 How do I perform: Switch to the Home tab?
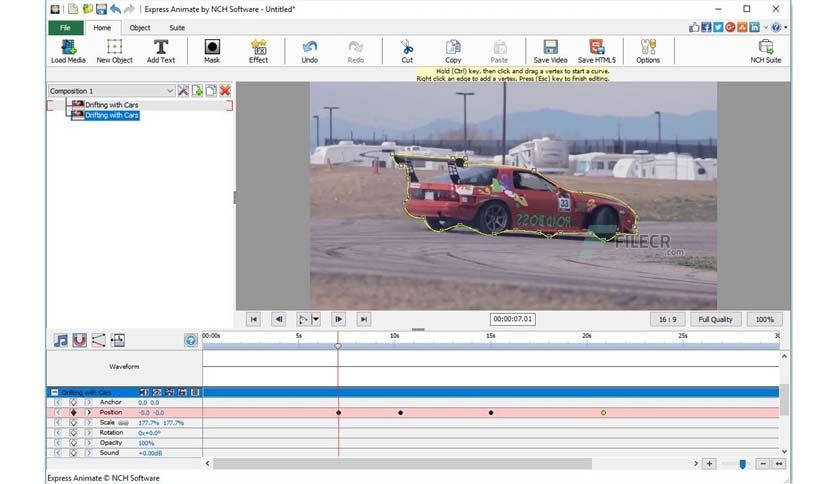102,28
